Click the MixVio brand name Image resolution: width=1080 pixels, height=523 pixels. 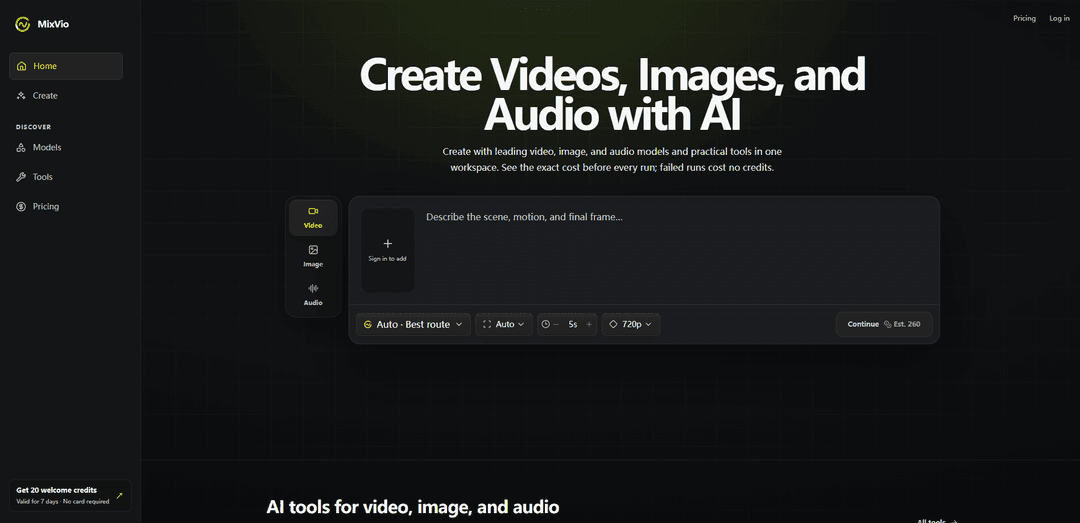coord(54,24)
